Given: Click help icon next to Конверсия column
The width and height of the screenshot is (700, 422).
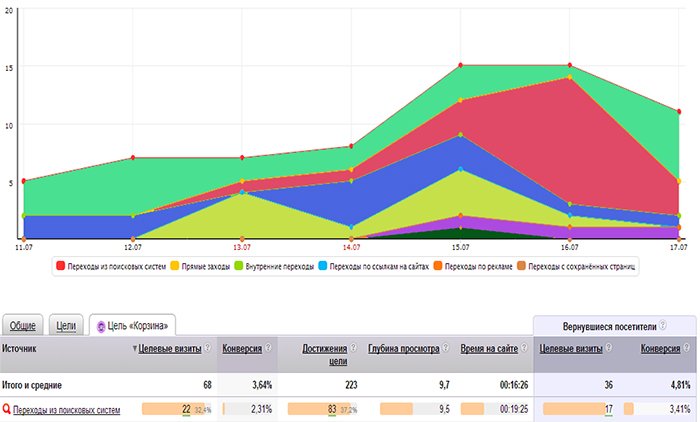Looking at the screenshot, I should 269,349.
